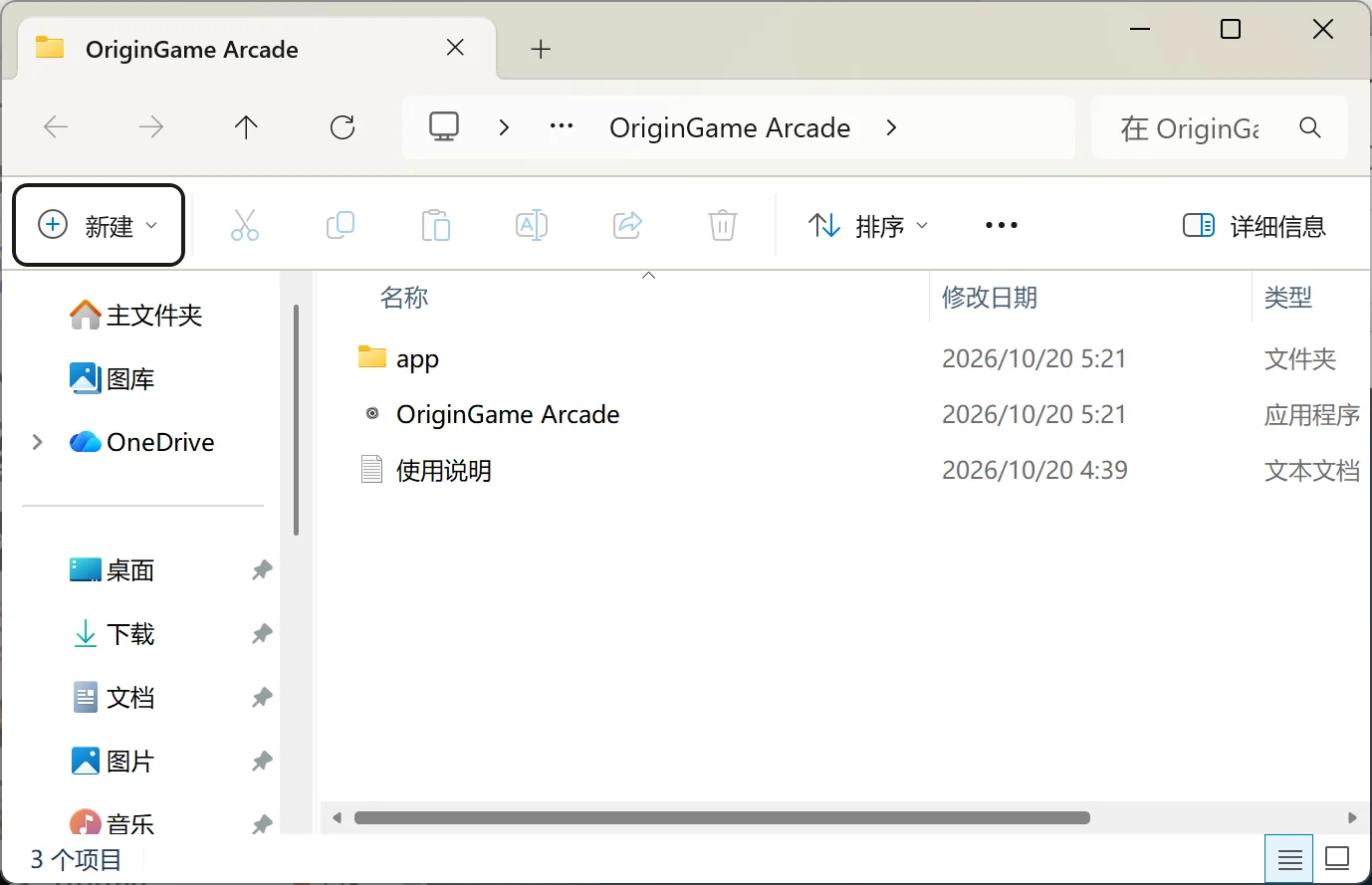
Task: Click the Copy icon in toolbar
Action: 341,226
